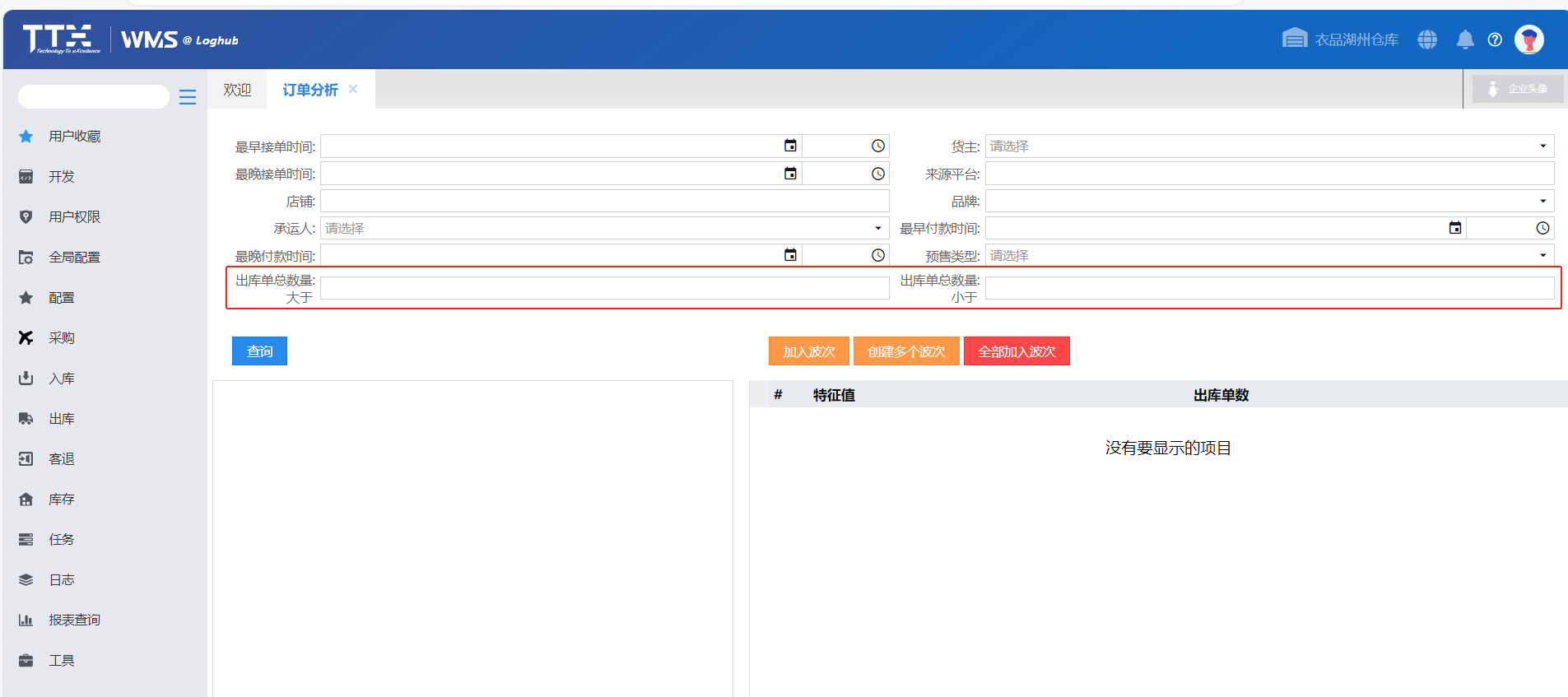Open calendar picker for 最早接单时间
The image size is (1568, 697).
(790, 146)
